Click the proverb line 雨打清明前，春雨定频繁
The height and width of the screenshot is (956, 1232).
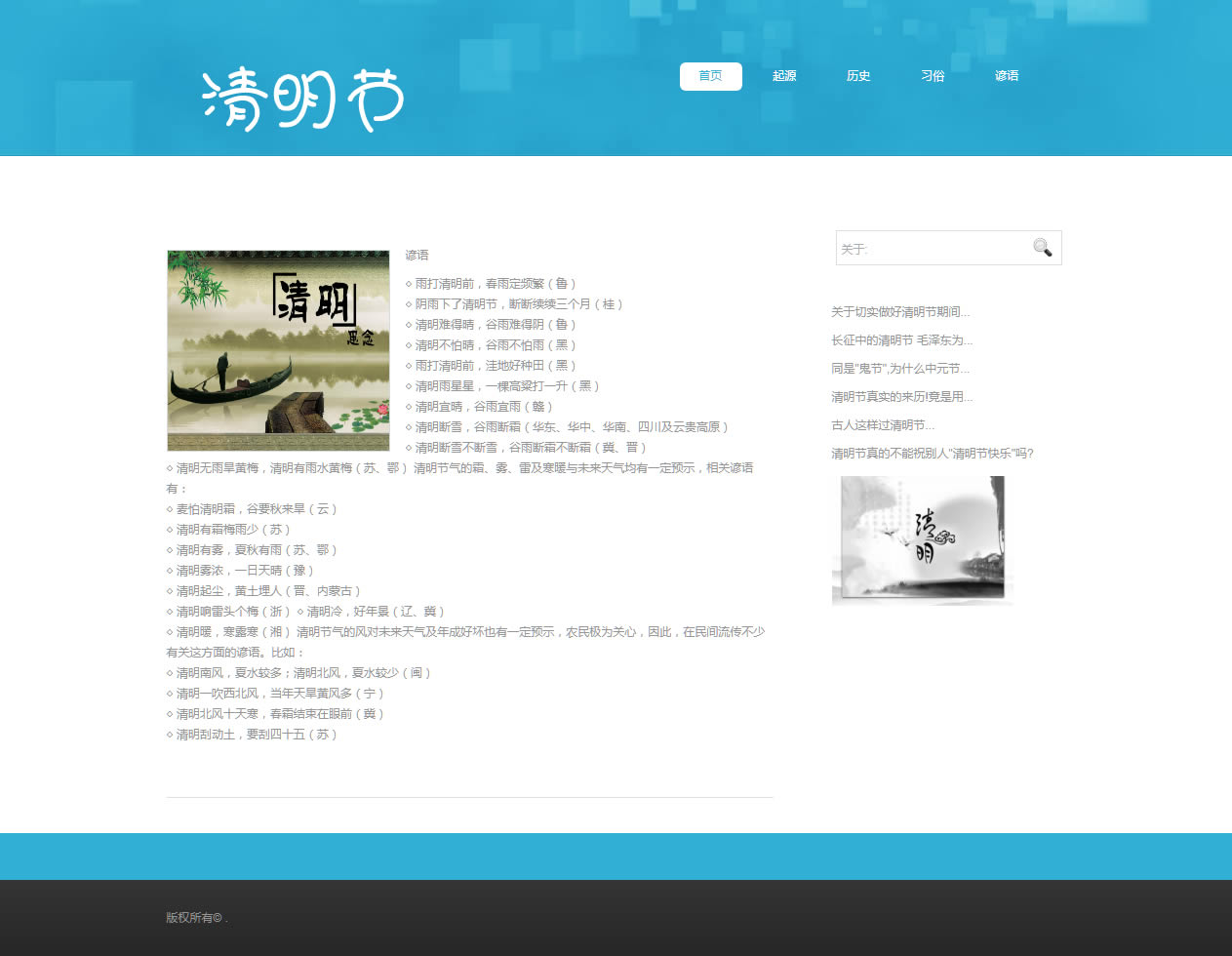(x=494, y=284)
